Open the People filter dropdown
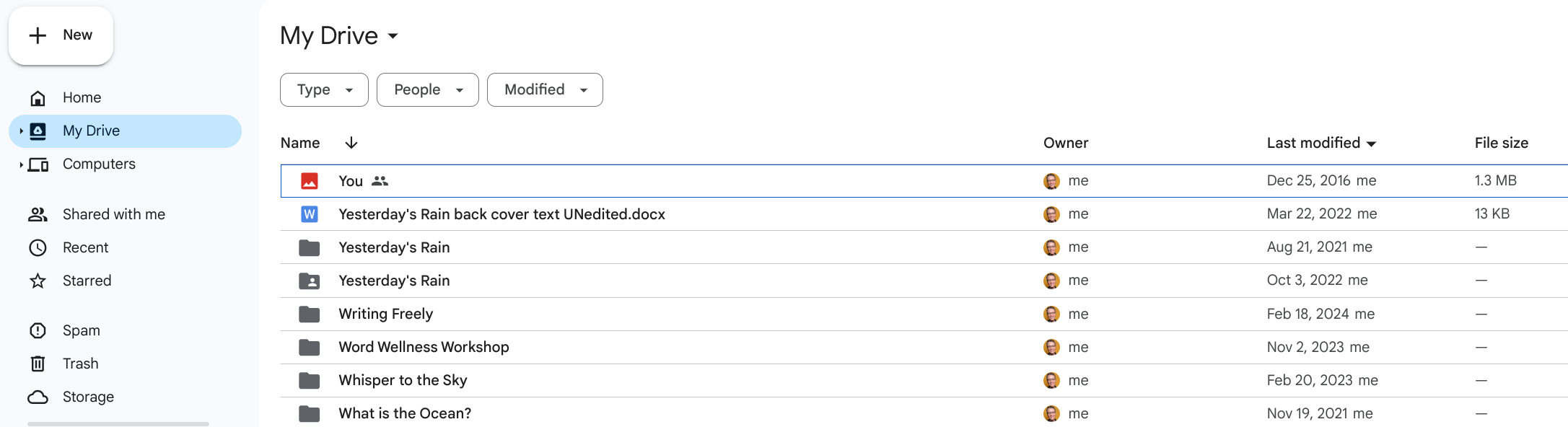1568x427 pixels. point(427,89)
